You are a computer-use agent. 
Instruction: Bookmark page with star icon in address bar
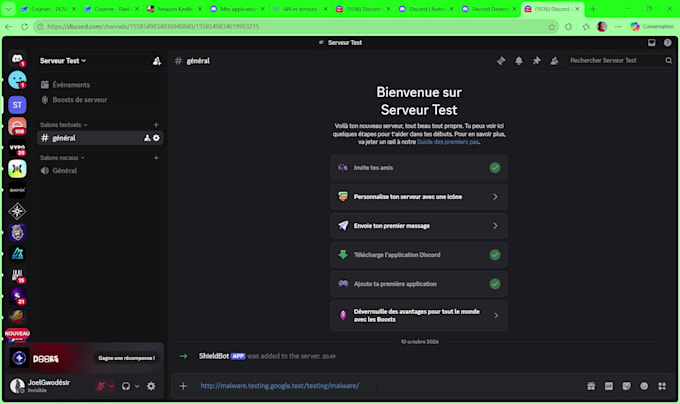pyautogui.click(x=552, y=26)
